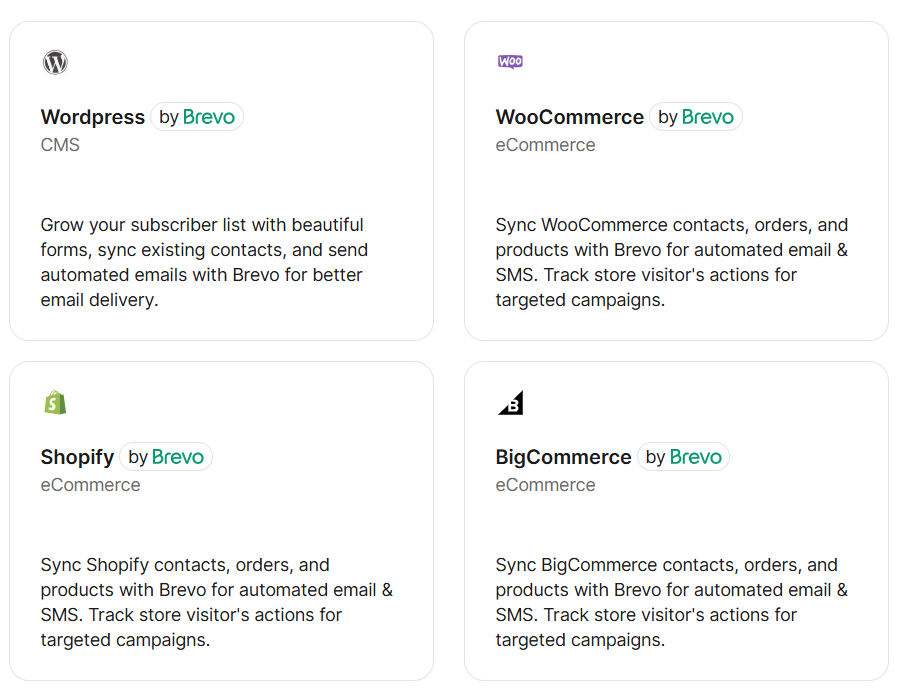This screenshot has height=691, width=900.
Task: Click the WordPress logo icon
Action: pyautogui.click(x=55, y=62)
